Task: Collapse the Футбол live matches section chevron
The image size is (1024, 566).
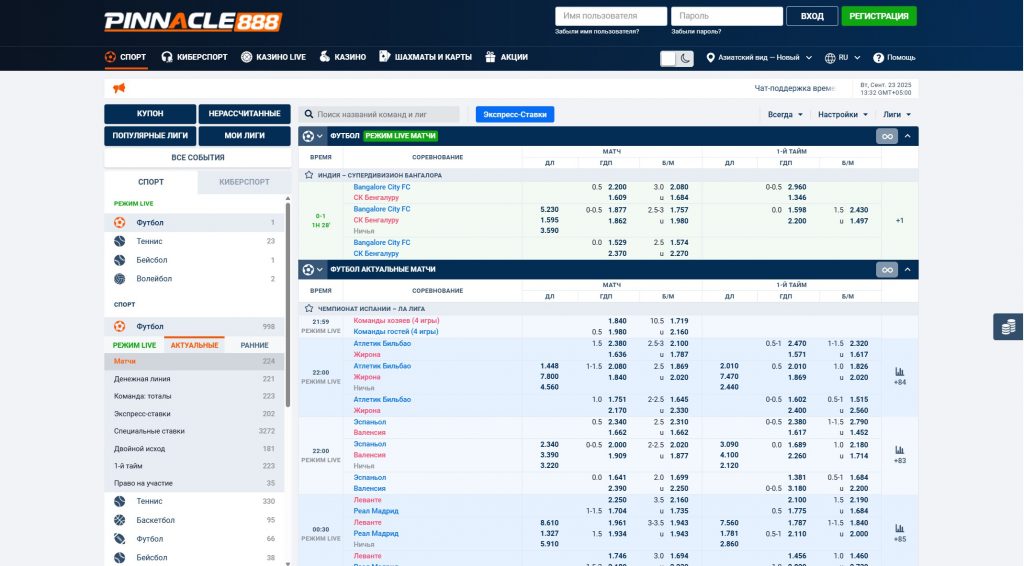Action: click(908, 136)
